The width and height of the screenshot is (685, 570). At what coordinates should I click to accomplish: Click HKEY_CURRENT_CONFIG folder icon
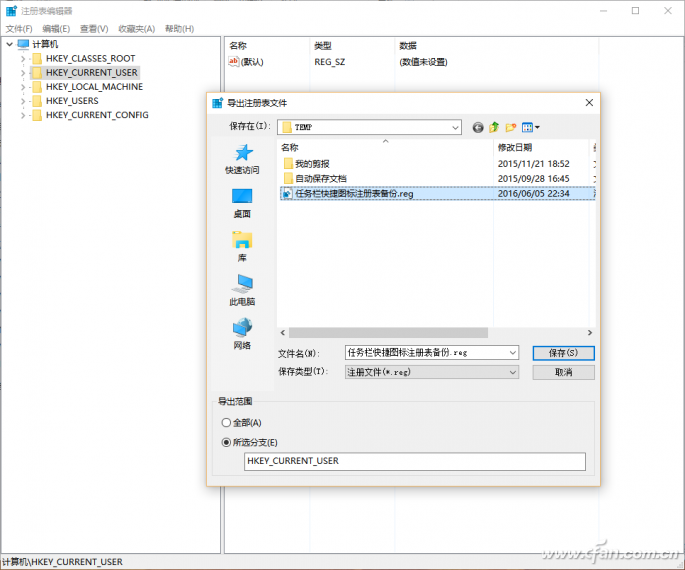(38, 115)
